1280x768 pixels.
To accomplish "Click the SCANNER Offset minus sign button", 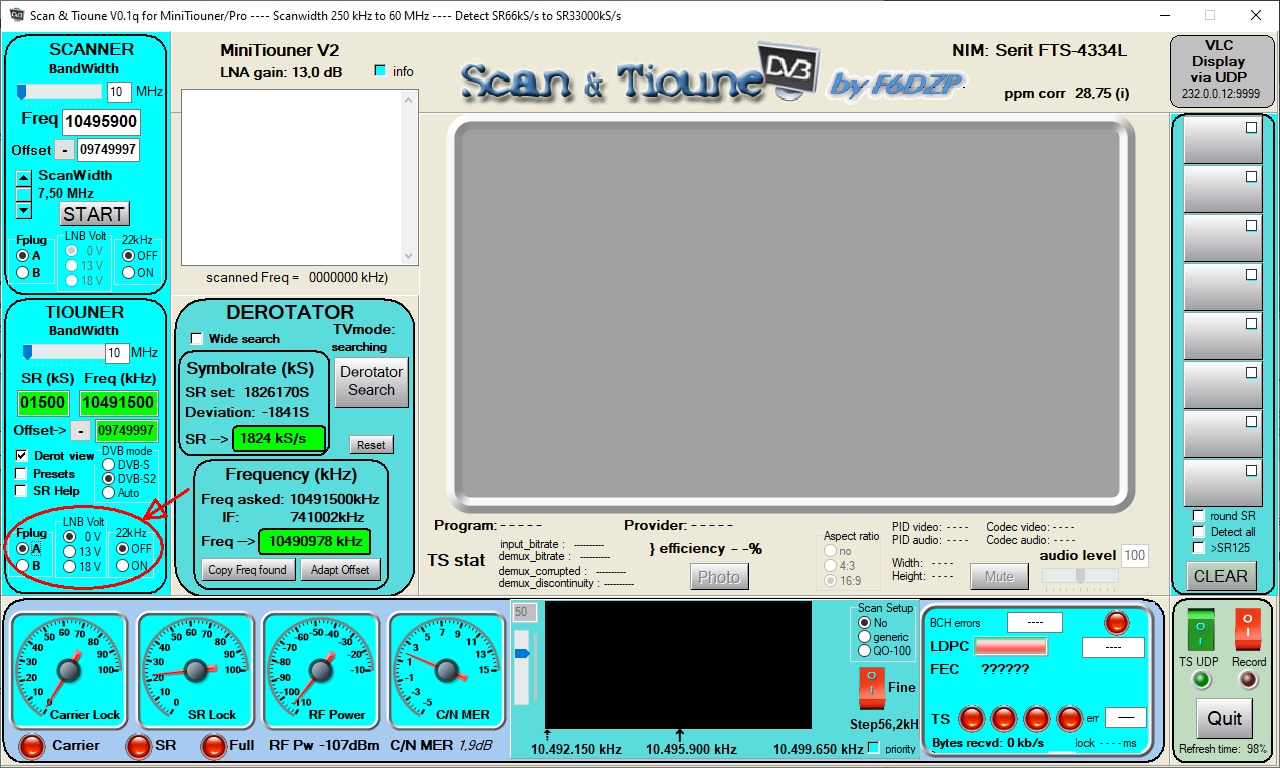I will coord(63,150).
